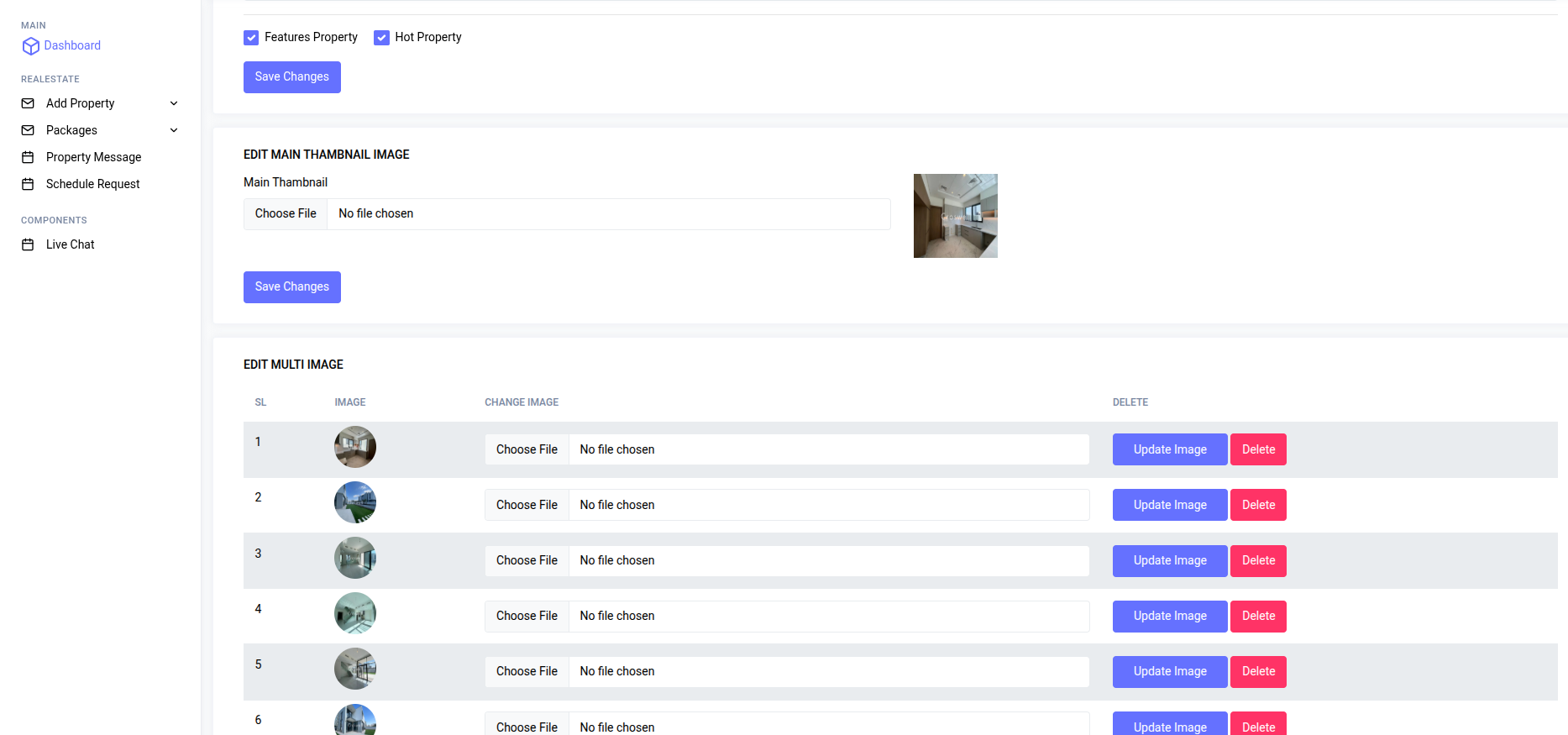Click row 2 image thumbnail
This screenshot has height=735, width=1568.
(355, 502)
